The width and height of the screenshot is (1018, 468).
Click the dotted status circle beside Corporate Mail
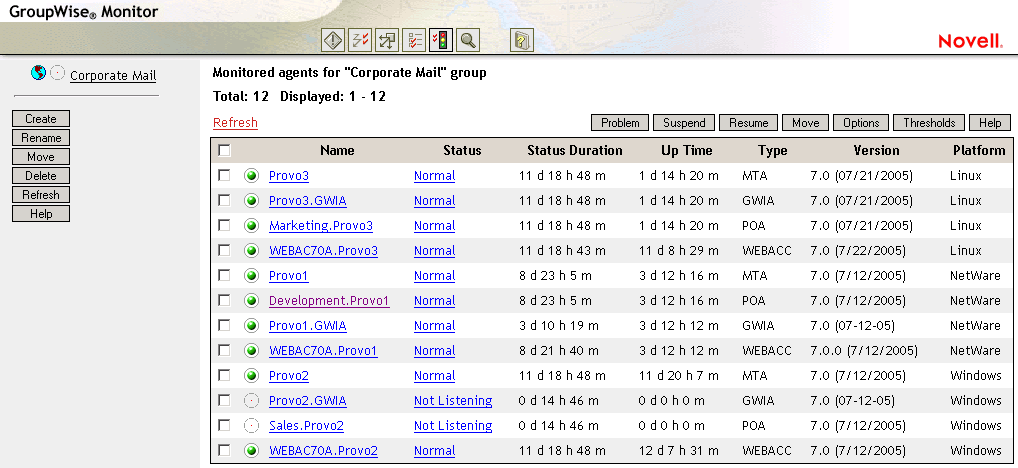[57, 73]
